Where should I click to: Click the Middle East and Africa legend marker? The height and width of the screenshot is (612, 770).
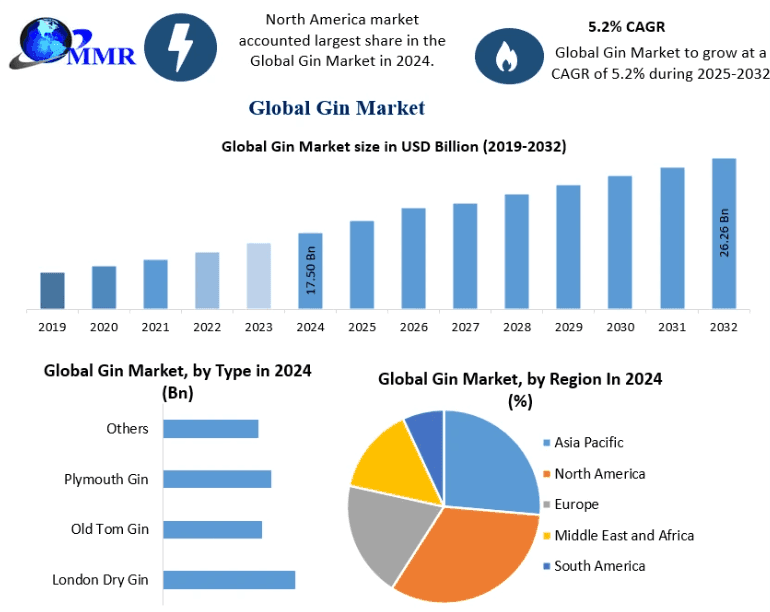546,536
